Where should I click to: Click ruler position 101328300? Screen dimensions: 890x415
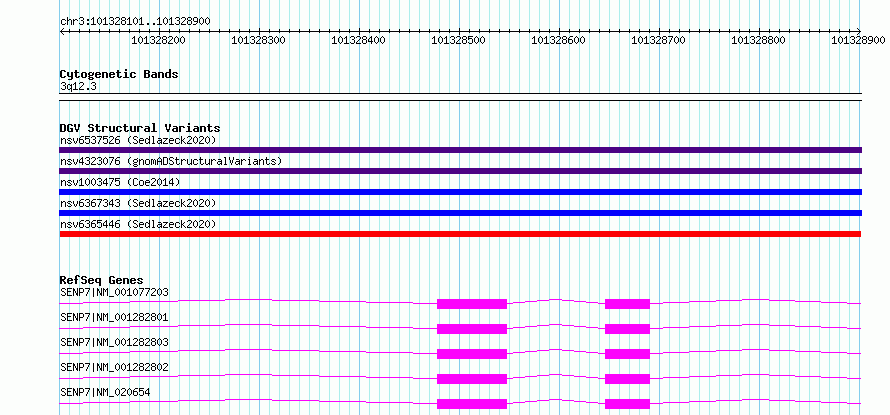point(259,40)
